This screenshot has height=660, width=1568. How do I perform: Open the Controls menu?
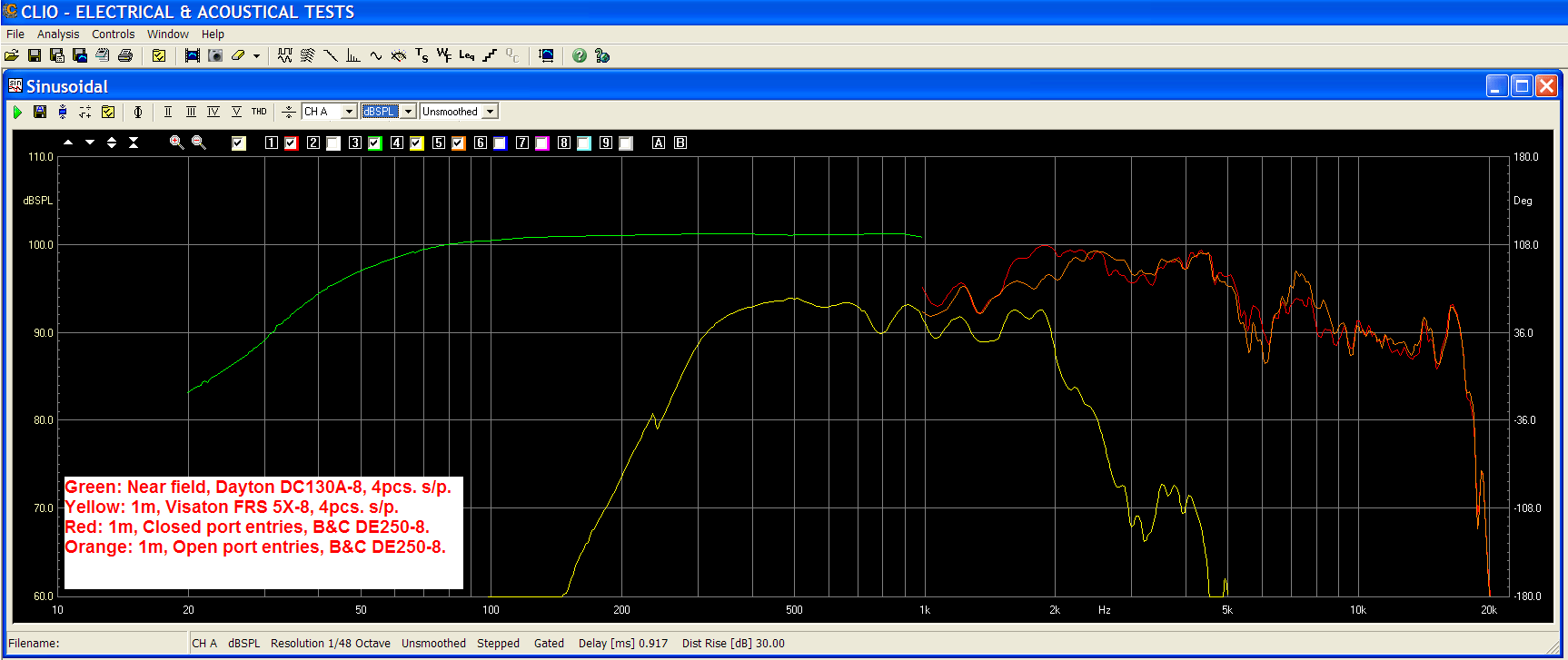point(114,34)
